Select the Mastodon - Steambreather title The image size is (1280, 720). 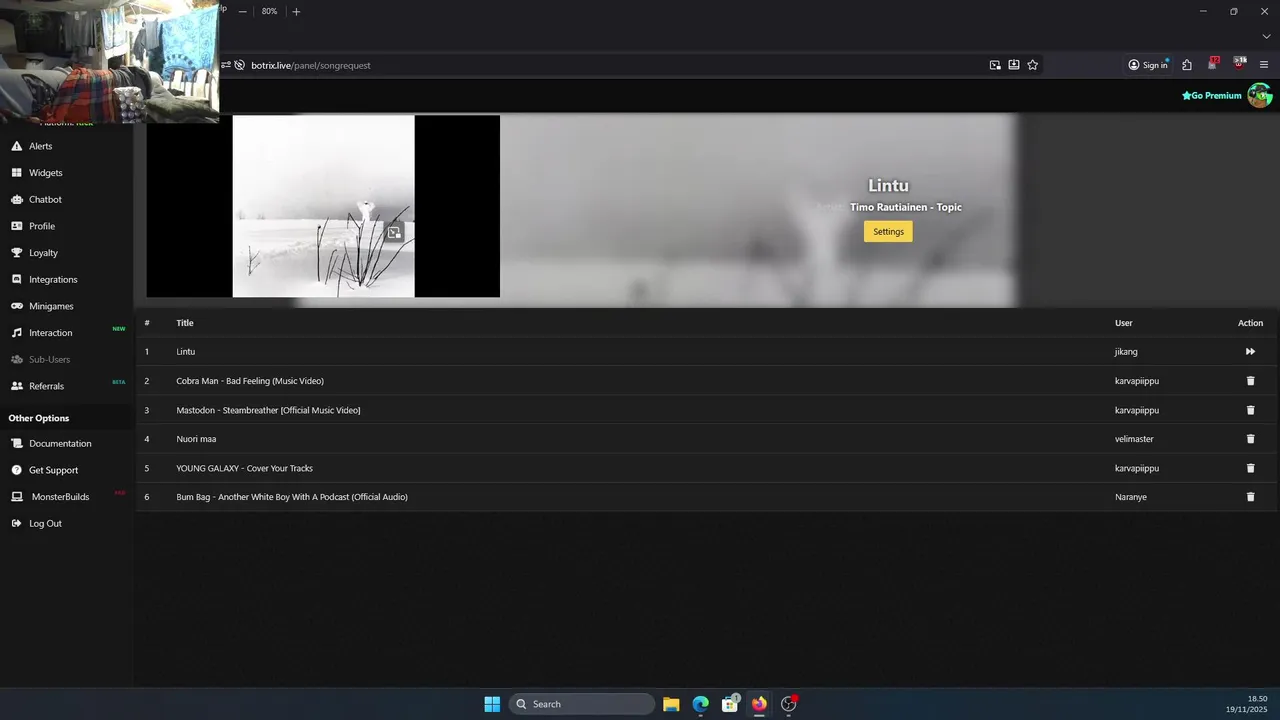pos(268,410)
